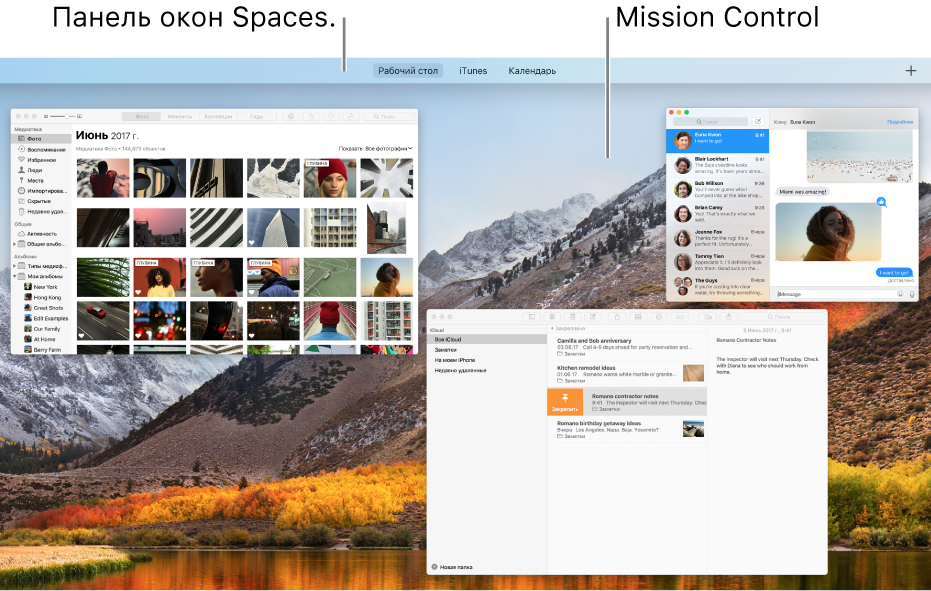Adjust the thumbnail zoom slider in Photos toolbar
Viewport: 931px width, 591px height.
(64, 116)
